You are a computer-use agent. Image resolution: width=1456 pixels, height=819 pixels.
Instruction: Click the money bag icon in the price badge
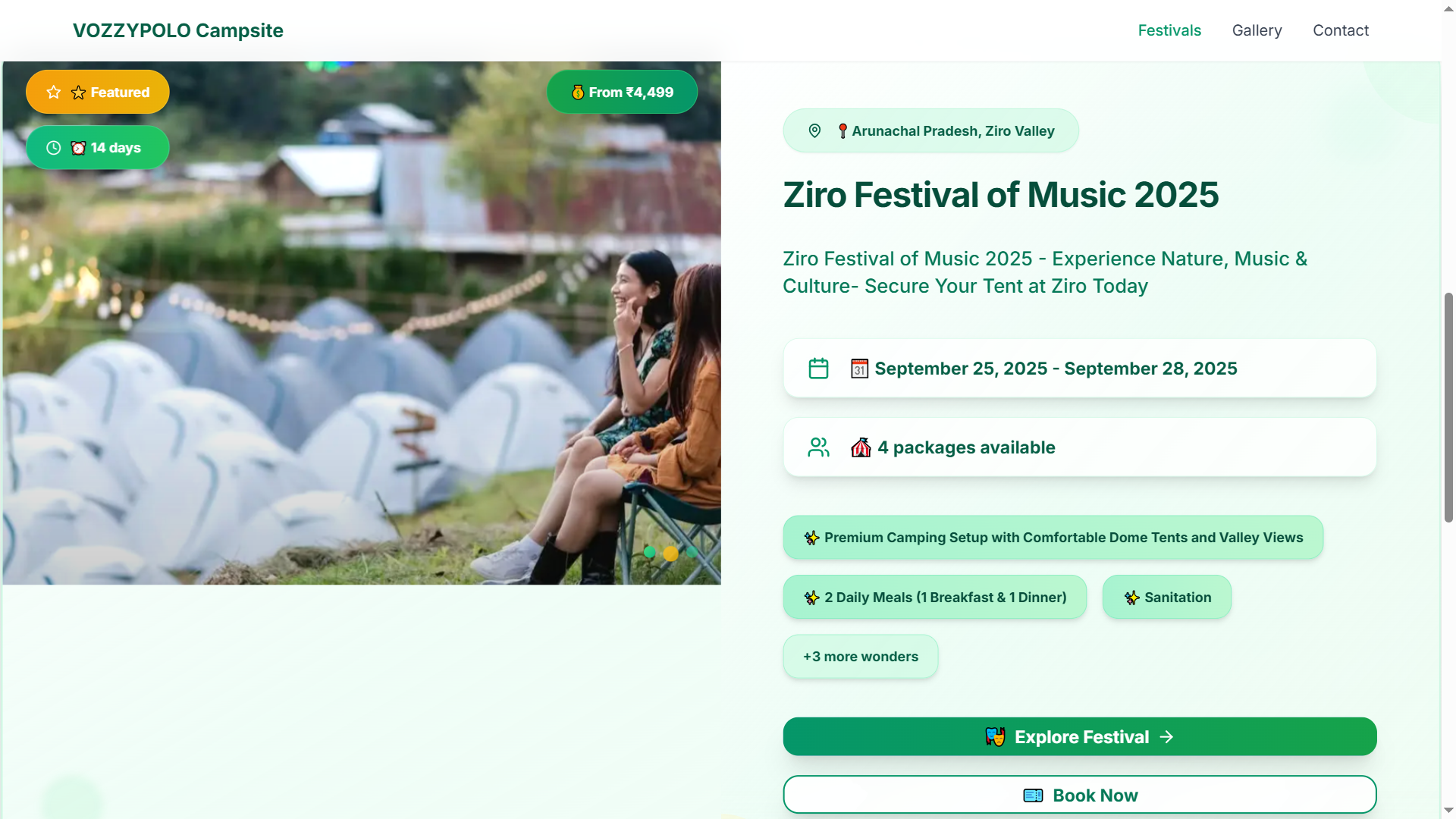[578, 92]
